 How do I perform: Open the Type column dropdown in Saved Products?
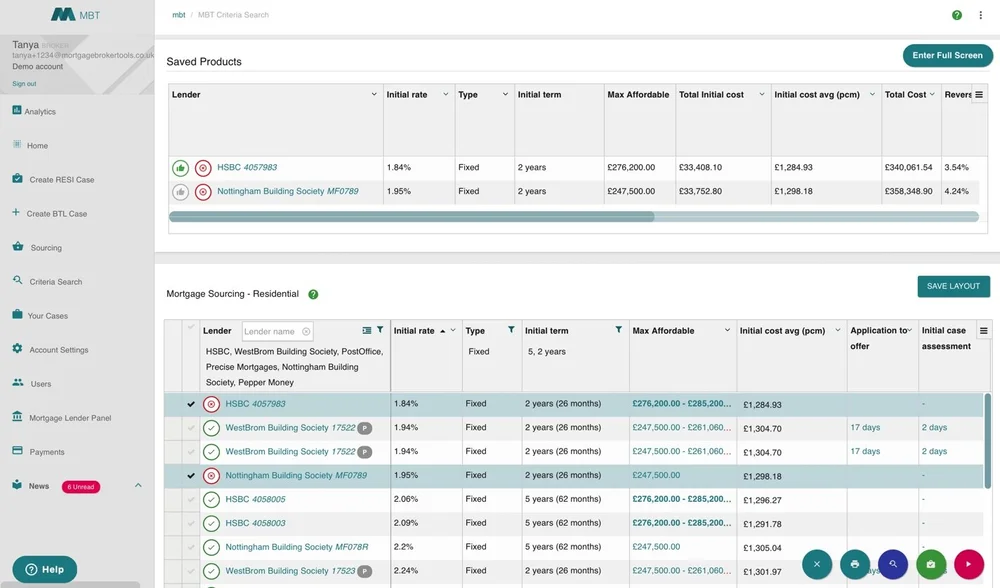coord(505,94)
